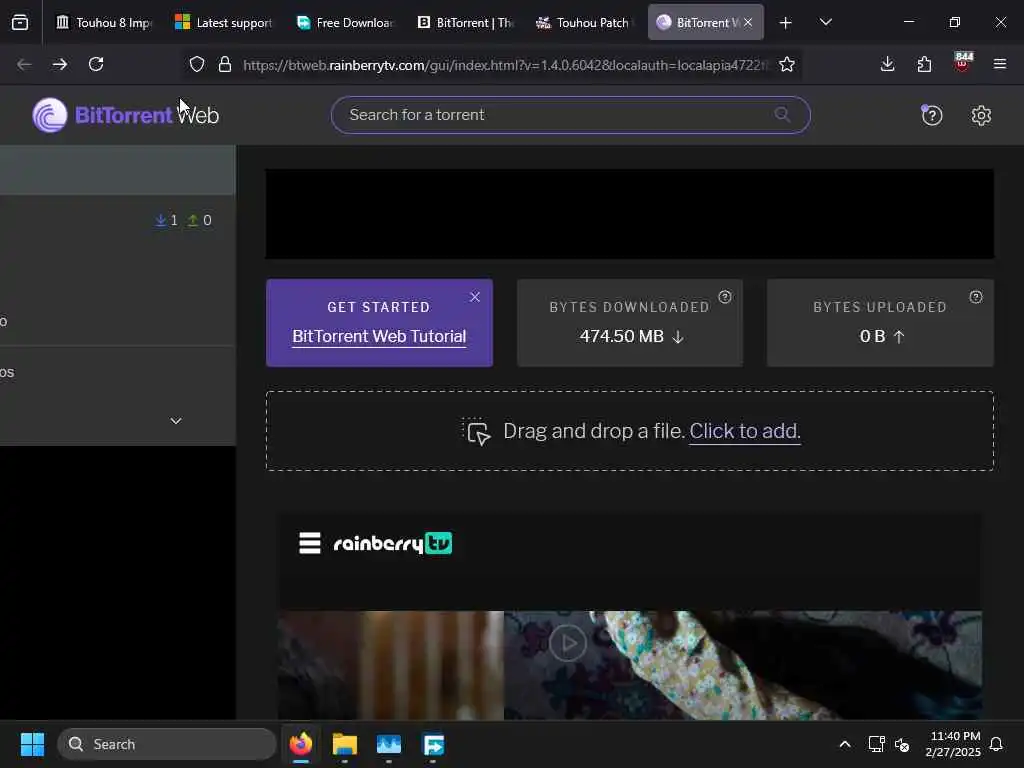
Task: Switch to Touhou 8 Imp tab
Action: coord(103,23)
